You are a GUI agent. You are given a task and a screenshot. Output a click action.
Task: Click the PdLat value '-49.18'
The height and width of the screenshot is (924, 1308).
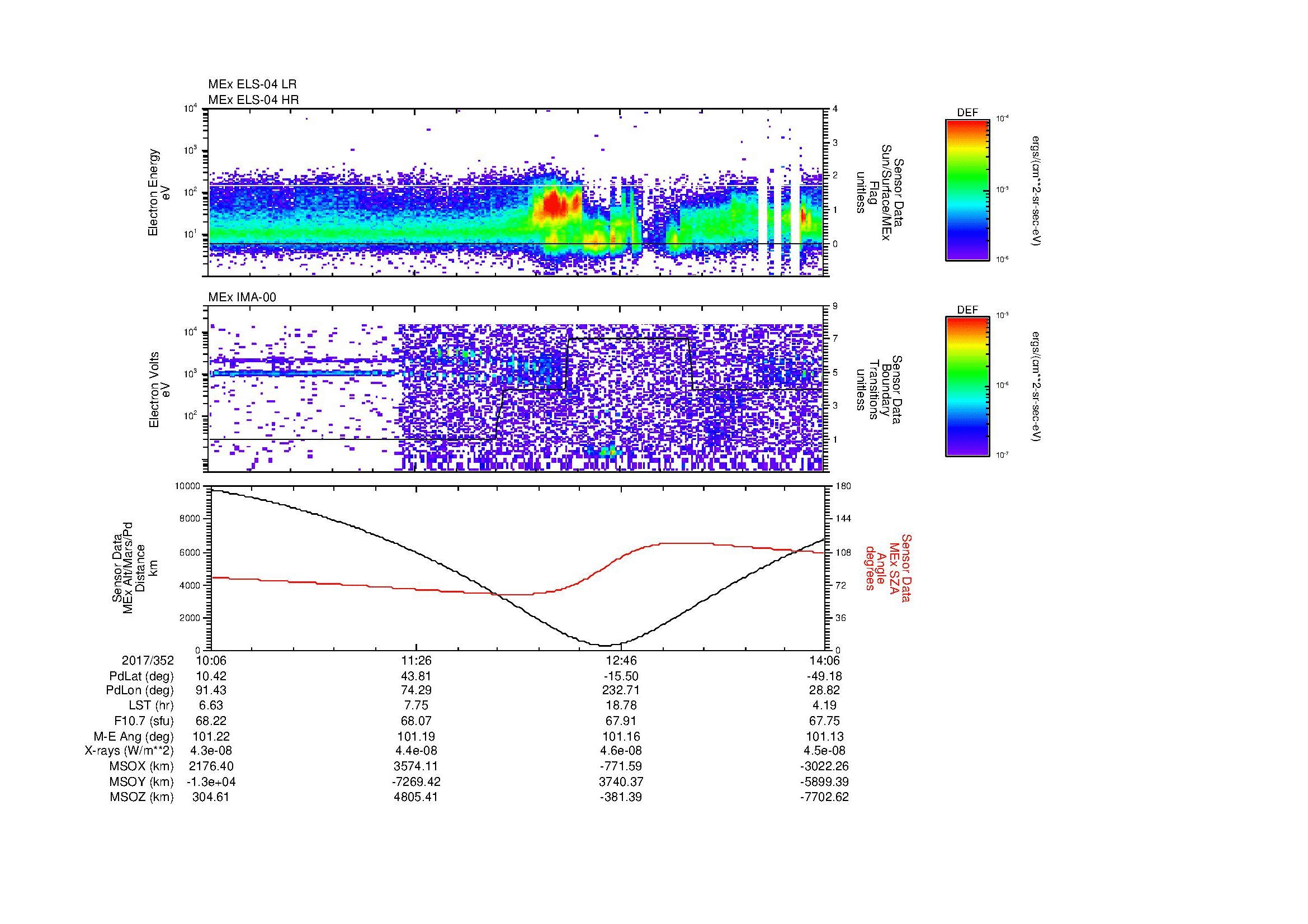click(824, 676)
